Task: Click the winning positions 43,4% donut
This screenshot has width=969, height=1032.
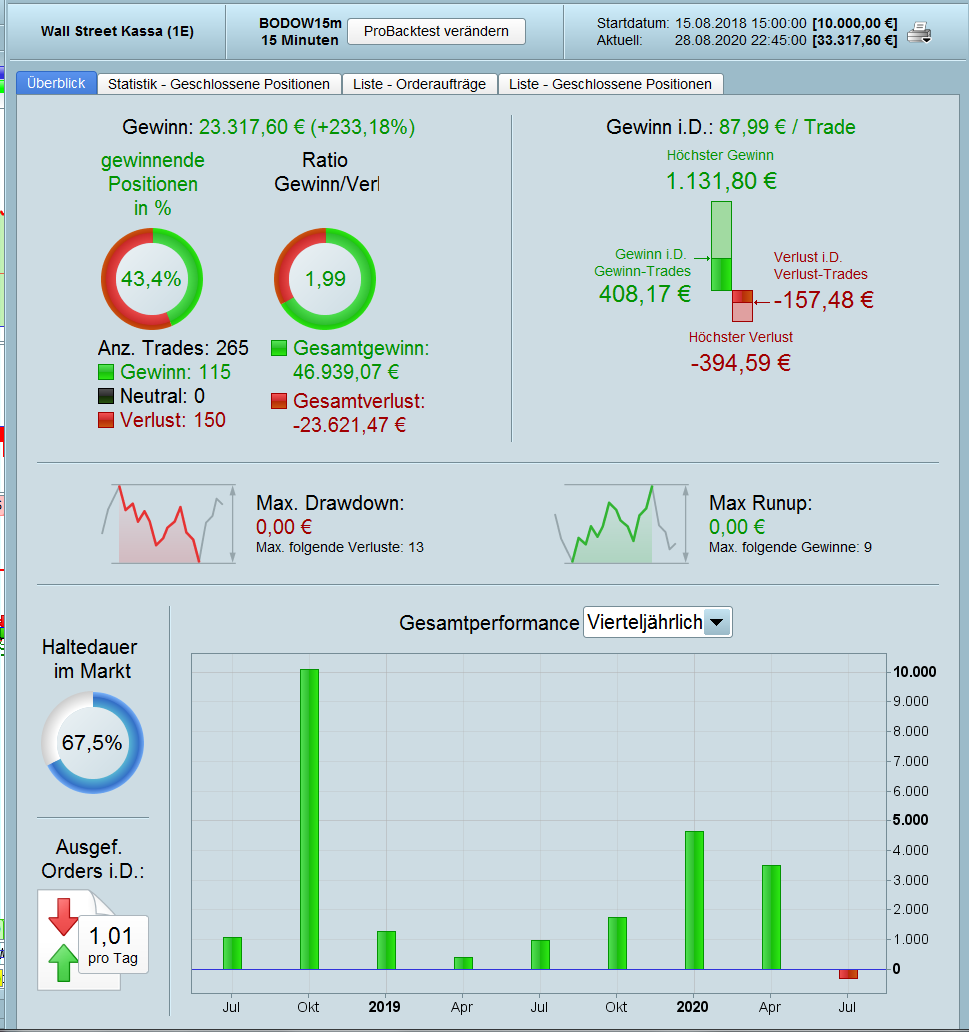Action: pos(152,279)
